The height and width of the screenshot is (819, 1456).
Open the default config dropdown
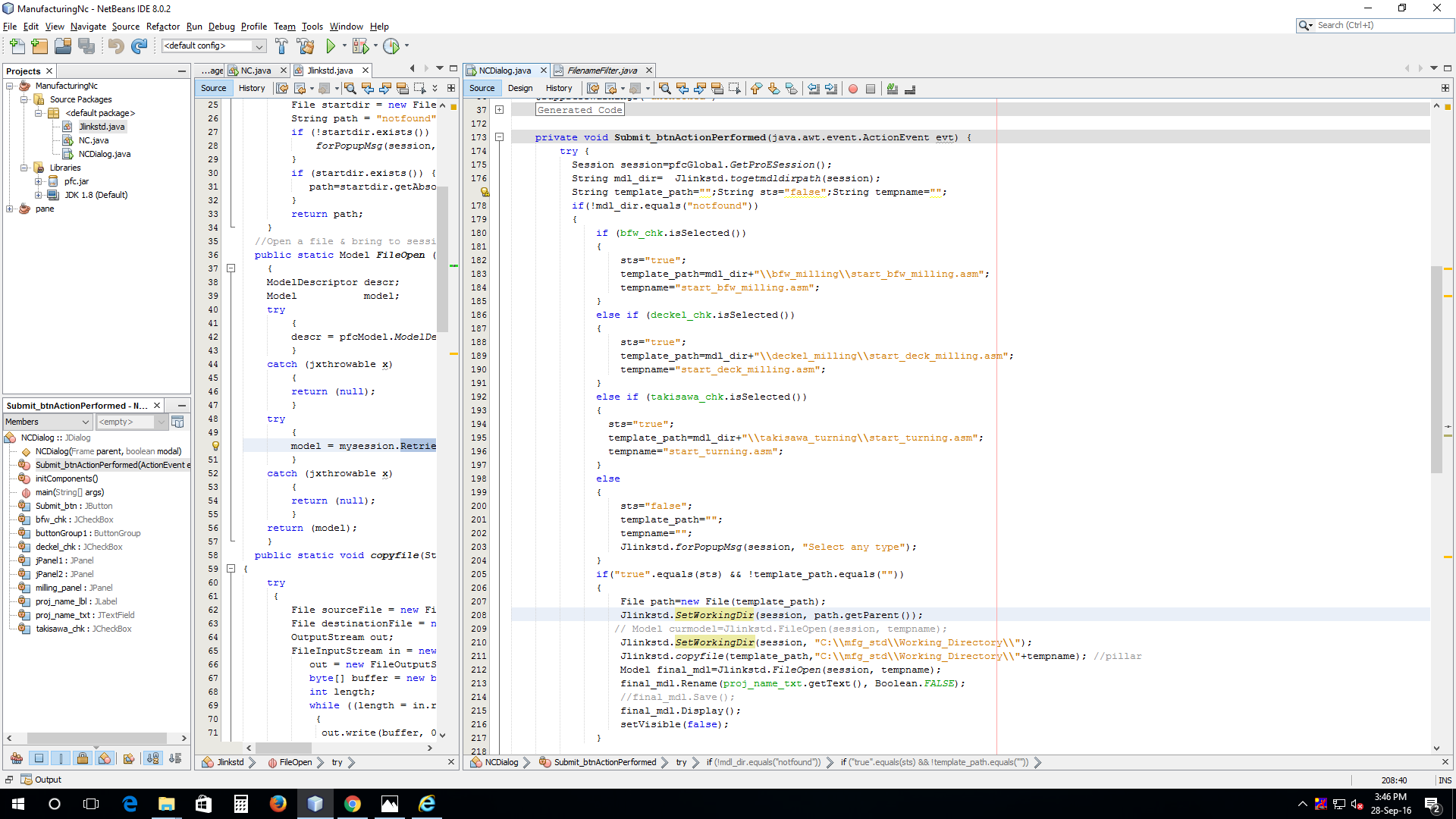214,46
